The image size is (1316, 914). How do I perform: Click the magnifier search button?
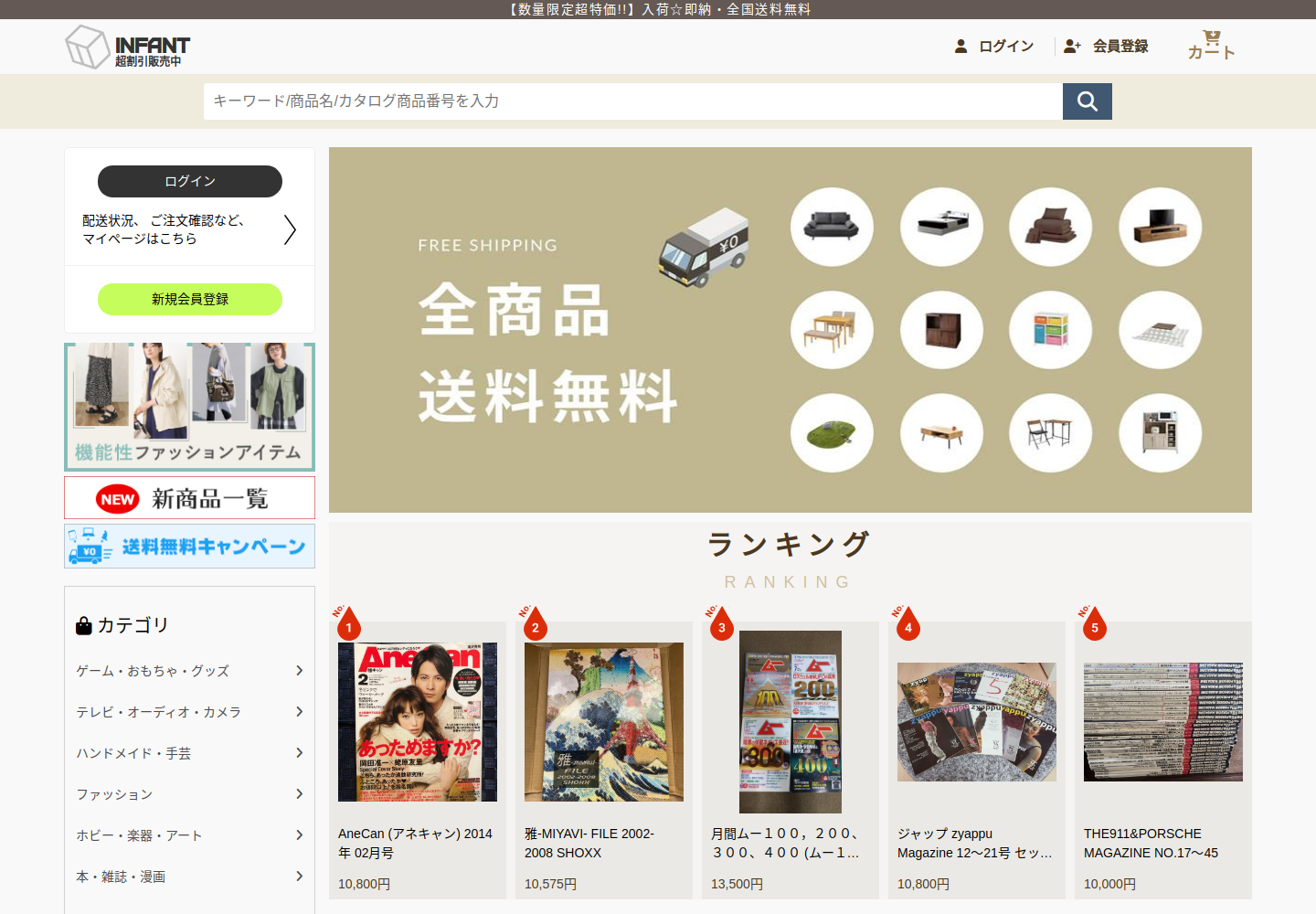coord(1088,101)
